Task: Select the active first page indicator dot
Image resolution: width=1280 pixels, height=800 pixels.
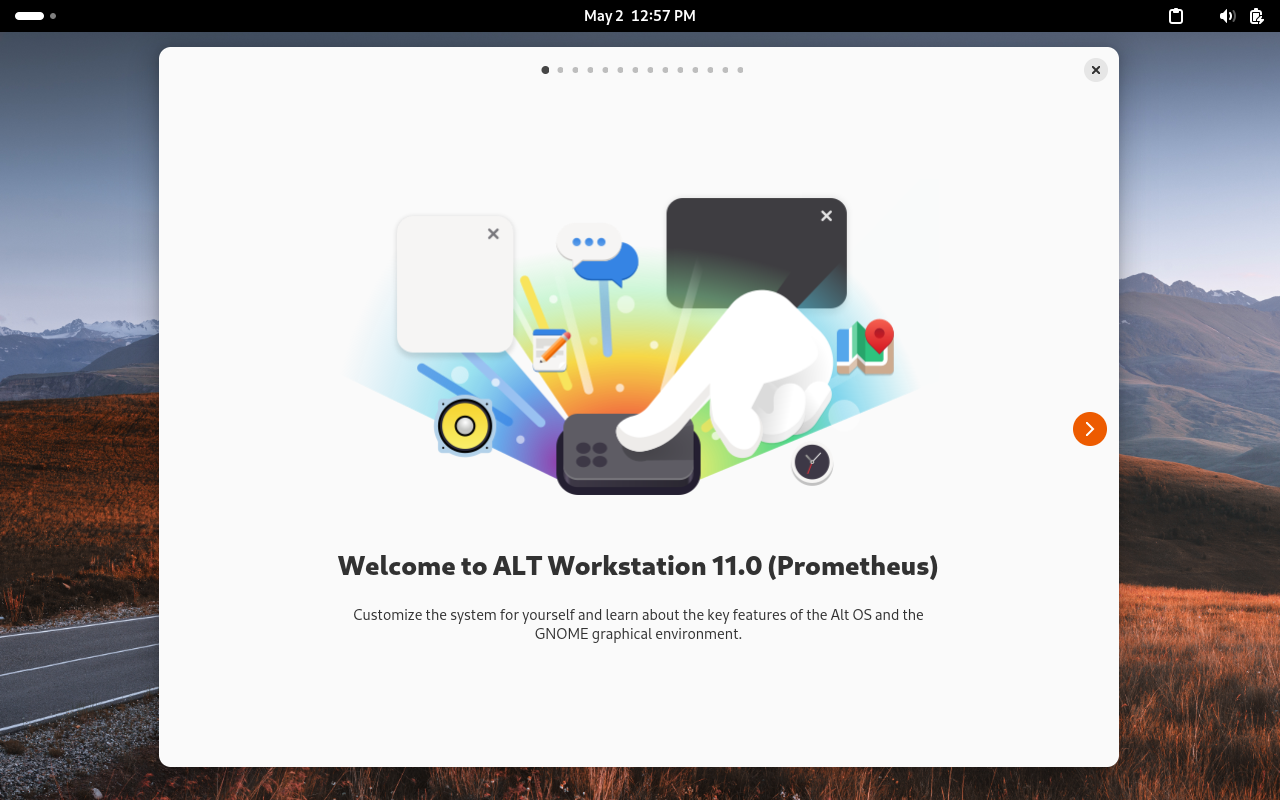Action: pos(545,70)
